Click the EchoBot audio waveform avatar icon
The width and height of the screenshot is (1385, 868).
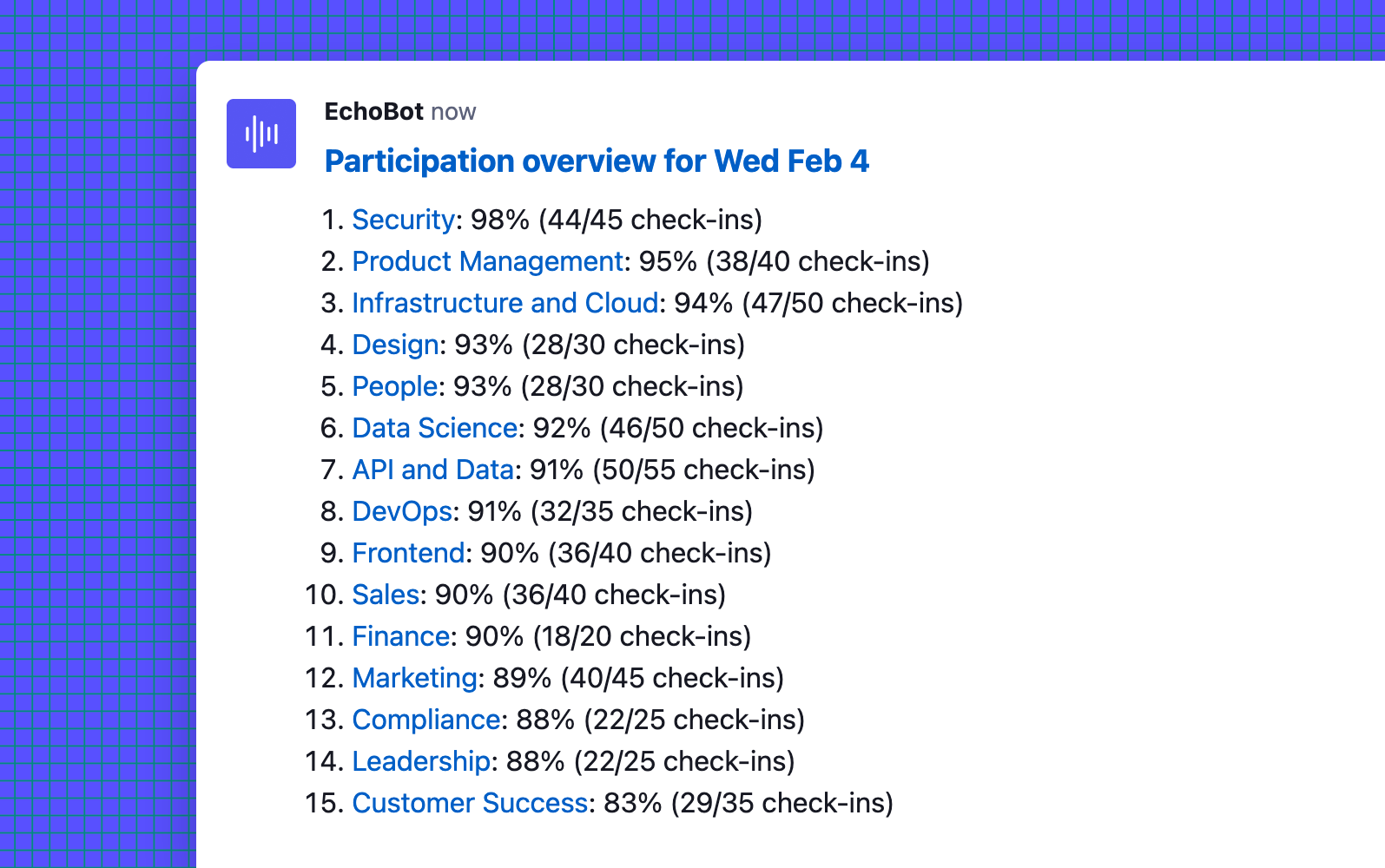coord(261,133)
